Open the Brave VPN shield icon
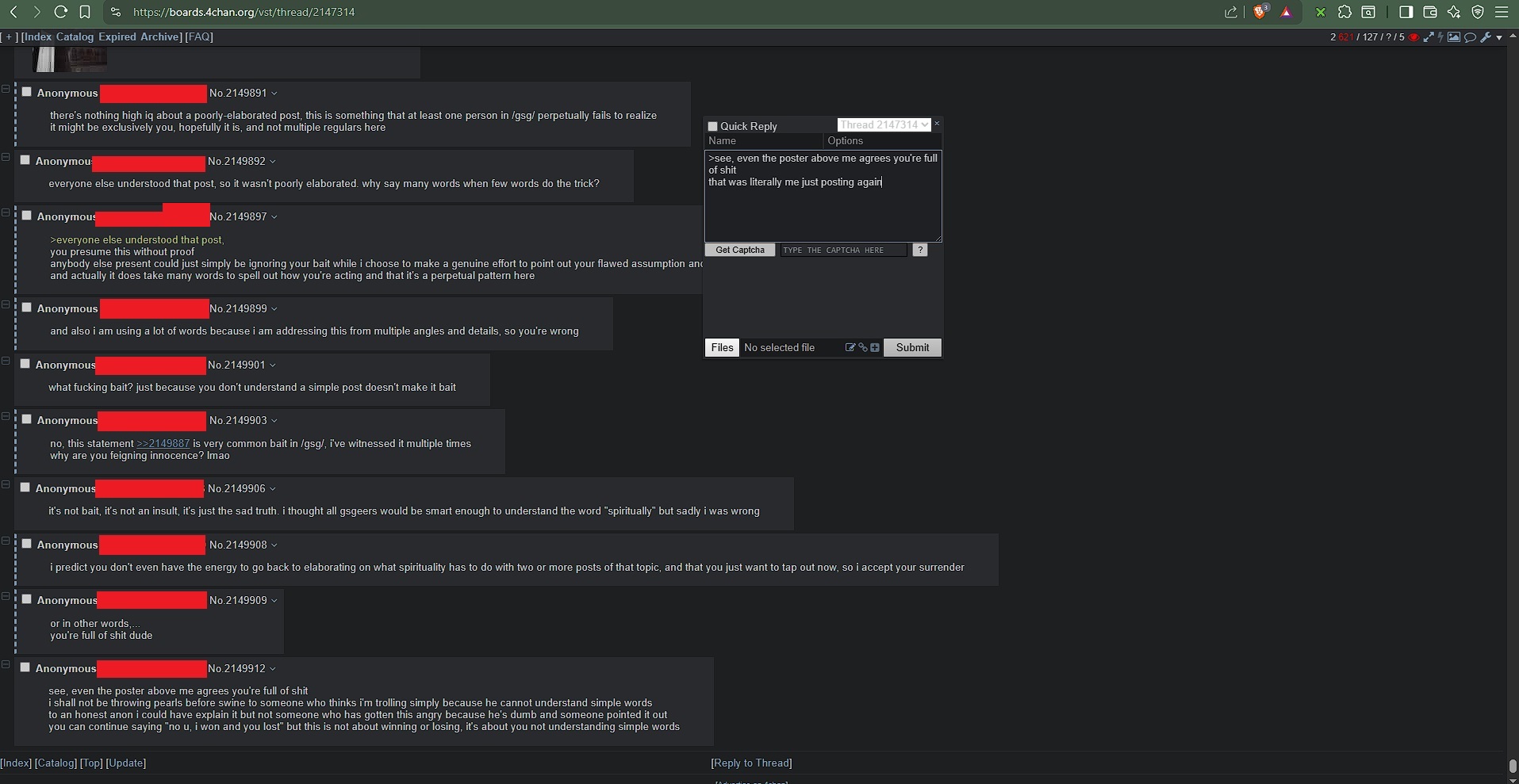 (x=1478, y=12)
